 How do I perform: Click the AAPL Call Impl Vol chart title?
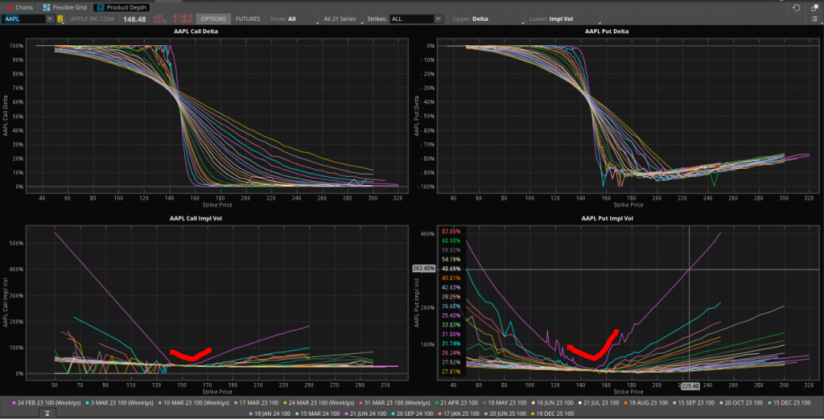tap(195, 218)
